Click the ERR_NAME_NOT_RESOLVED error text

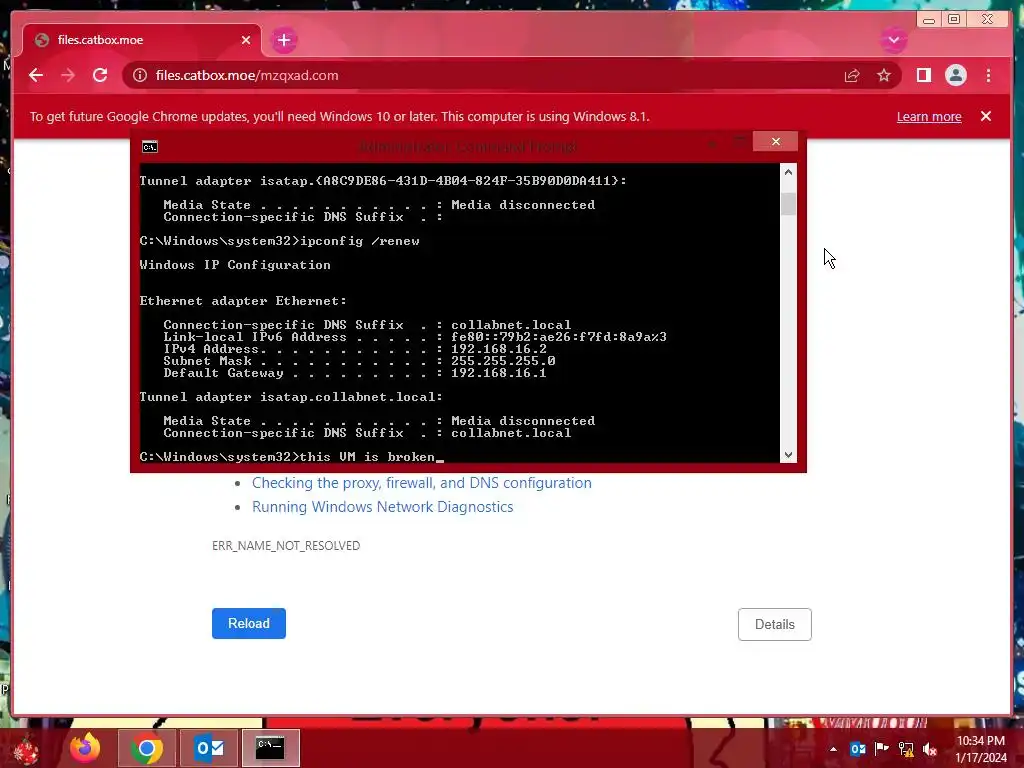pos(286,545)
